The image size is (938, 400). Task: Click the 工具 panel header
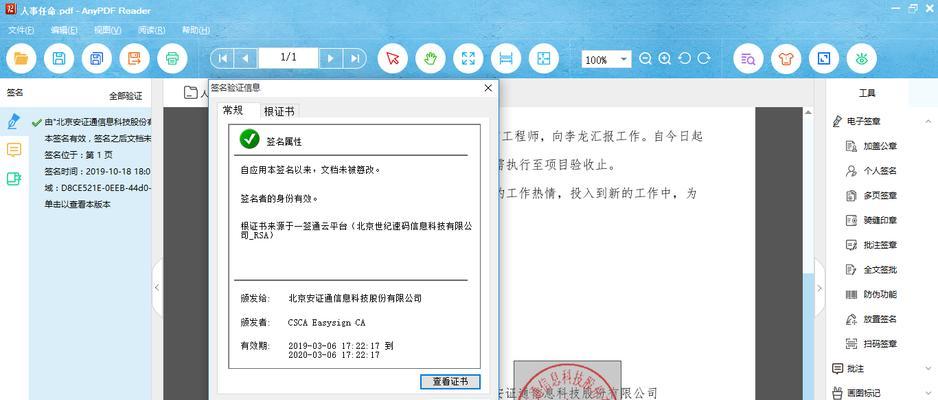[867, 93]
